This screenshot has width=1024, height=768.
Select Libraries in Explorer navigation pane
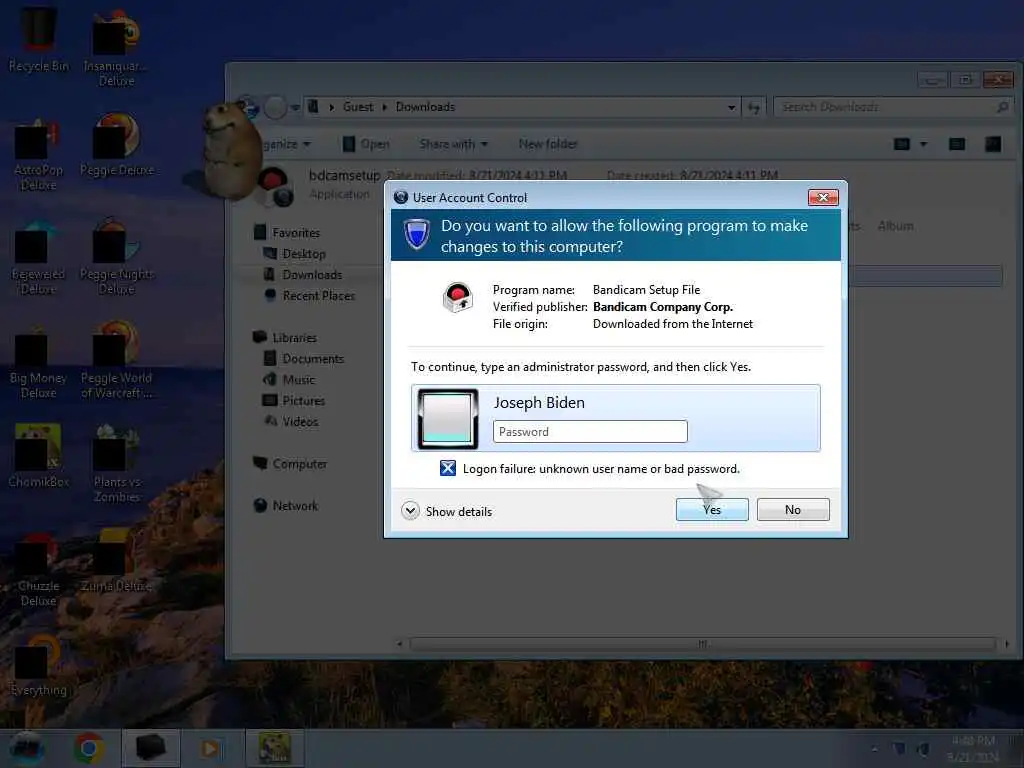point(295,338)
